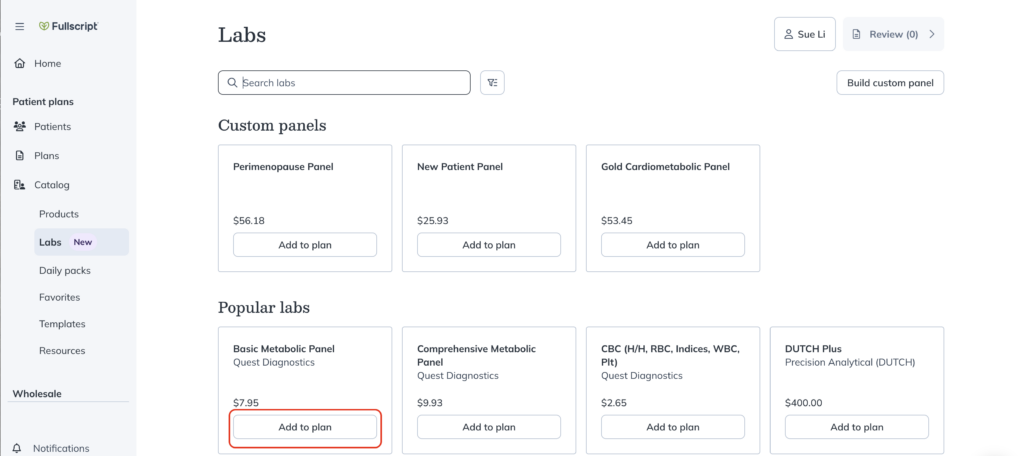This screenshot has height=456, width=1024.
Task: Open the filter options icon beside search
Action: [492, 83]
